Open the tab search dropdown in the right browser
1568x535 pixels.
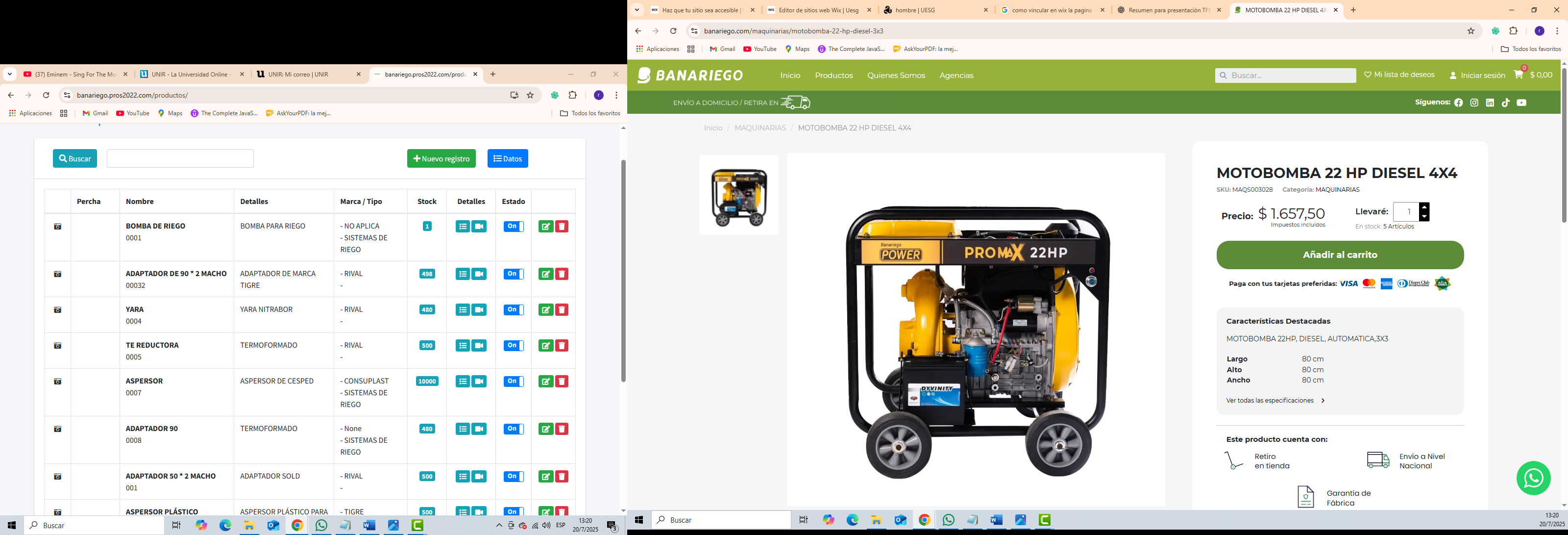coord(637,10)
